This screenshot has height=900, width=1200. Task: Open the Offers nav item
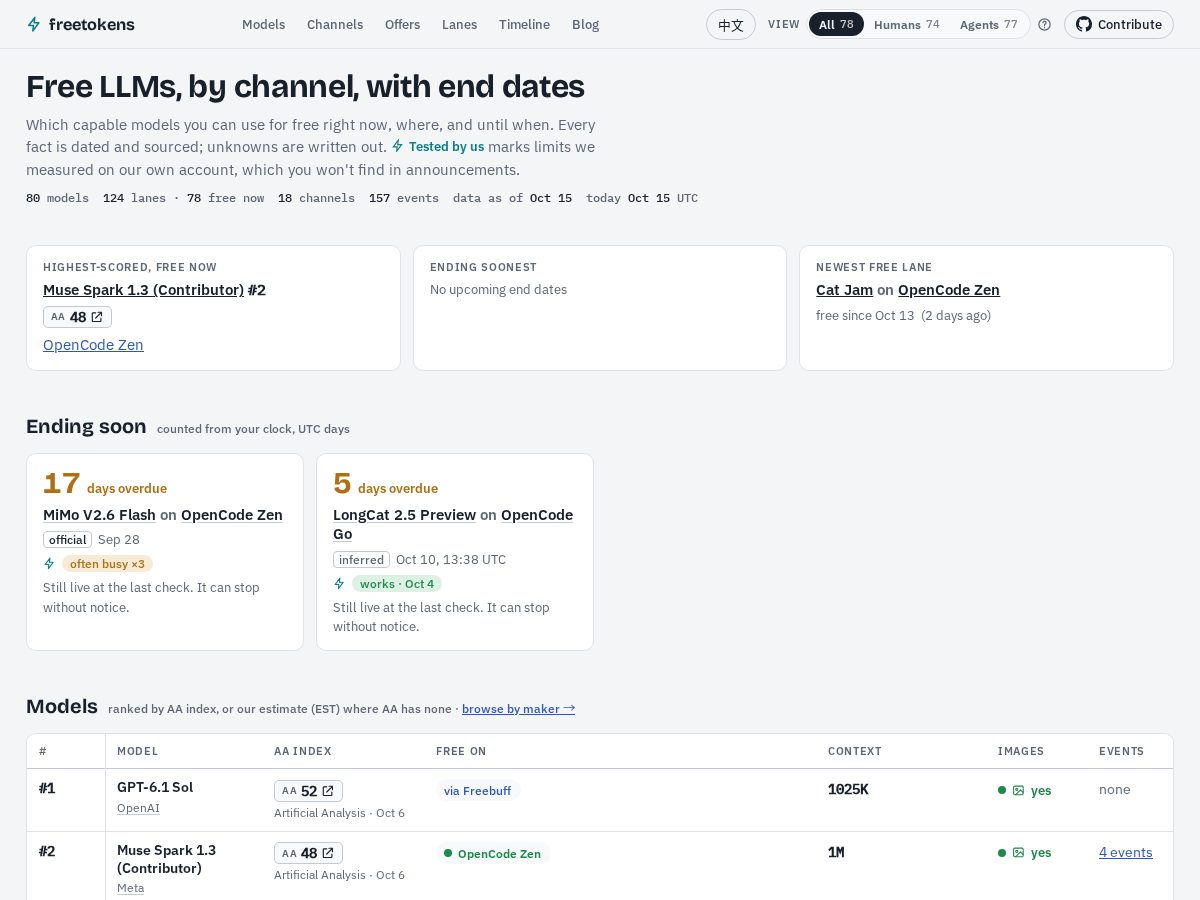click(x=402, y=24)
